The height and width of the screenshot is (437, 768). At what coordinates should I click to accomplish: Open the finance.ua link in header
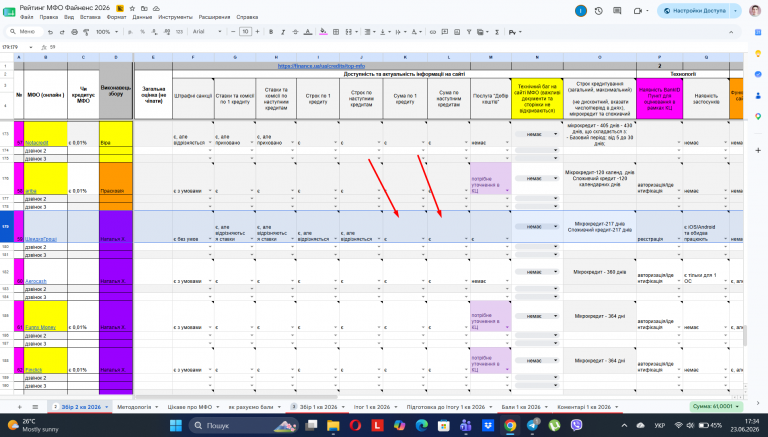click(321, 66)
